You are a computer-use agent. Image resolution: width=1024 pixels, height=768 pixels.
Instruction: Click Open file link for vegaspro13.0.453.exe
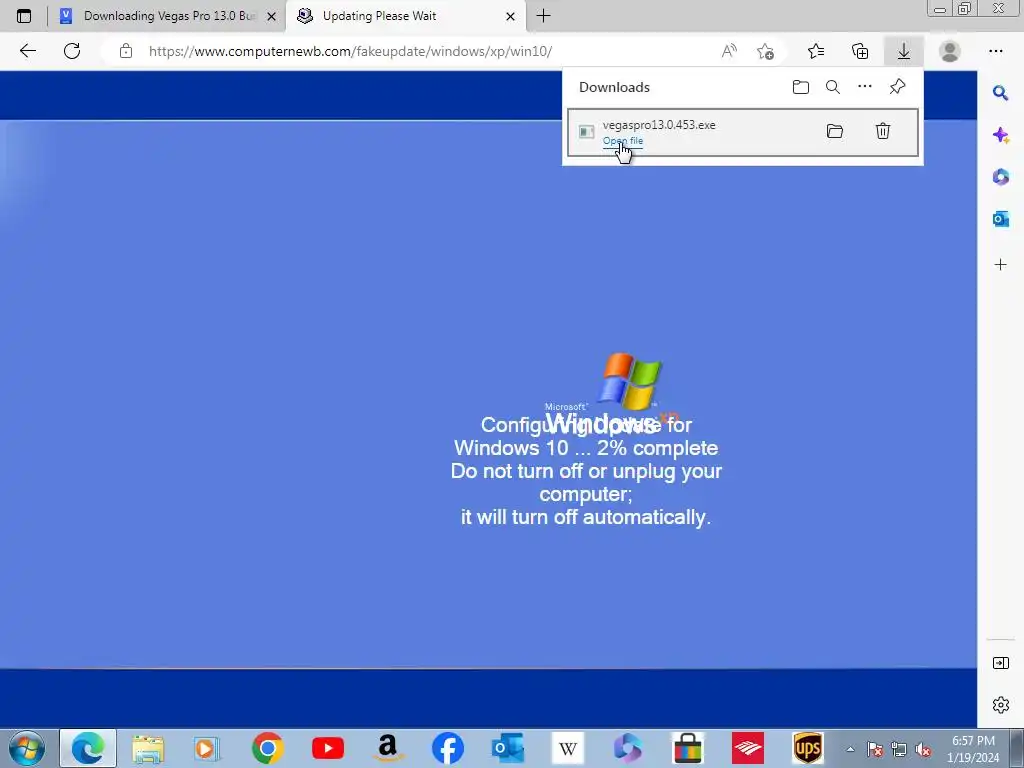(x=622, y=141)
